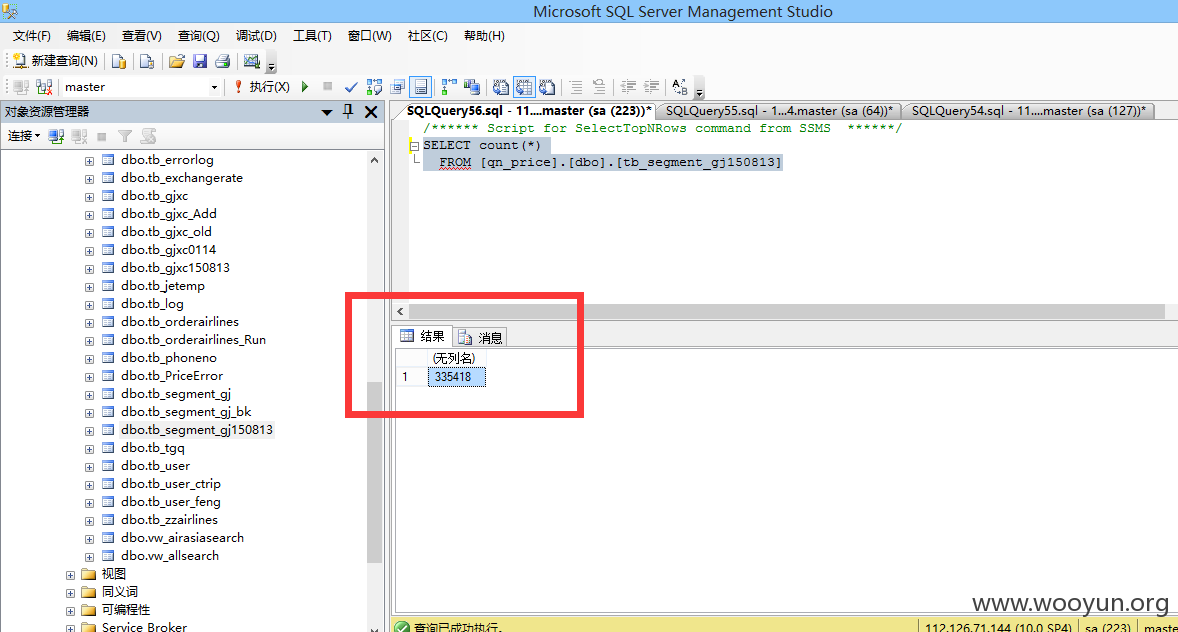This screenshot has height=632, width=1178.
Task: Click the New Query (新建查询) button
Action: click(x=56, y=61)
